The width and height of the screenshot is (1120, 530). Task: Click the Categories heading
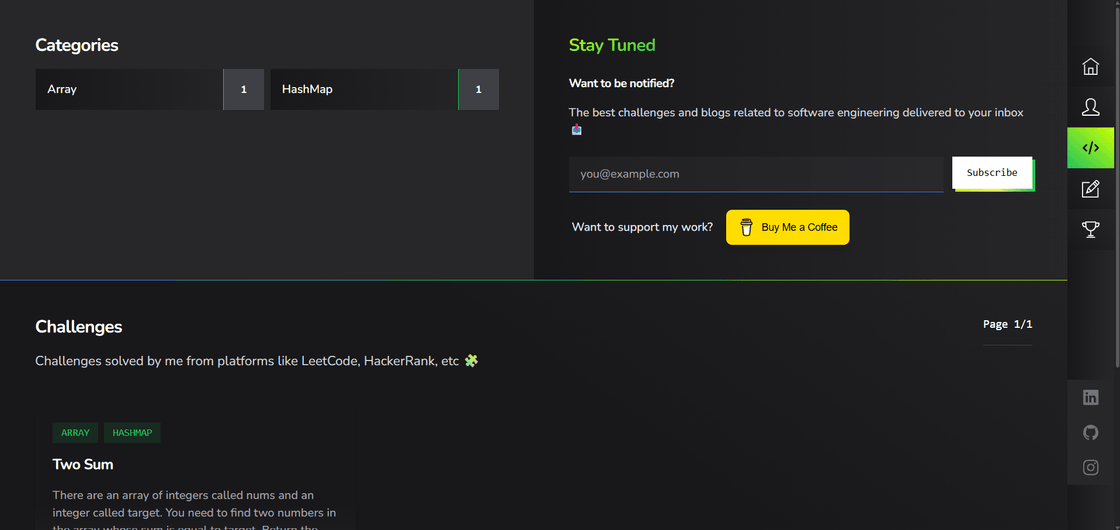(76, 45)
